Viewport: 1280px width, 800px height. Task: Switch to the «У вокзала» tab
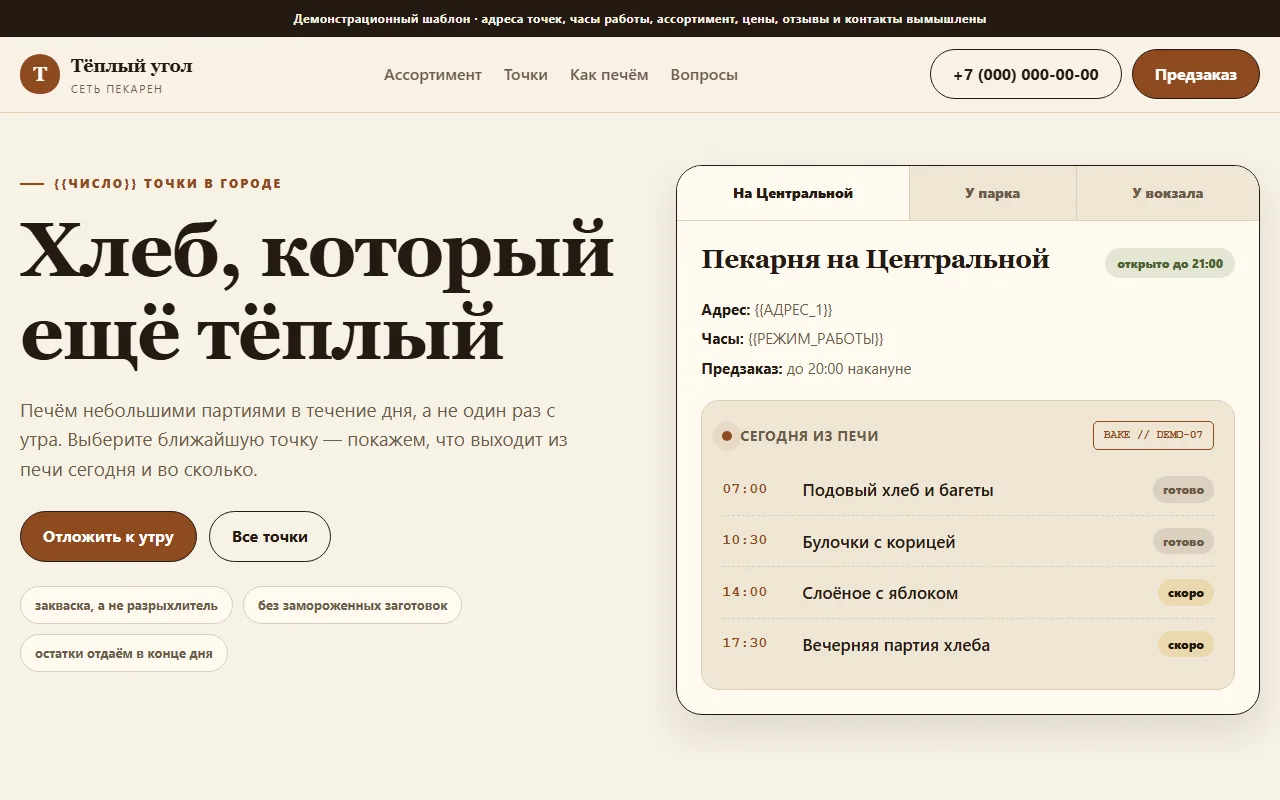(1168, 193)
